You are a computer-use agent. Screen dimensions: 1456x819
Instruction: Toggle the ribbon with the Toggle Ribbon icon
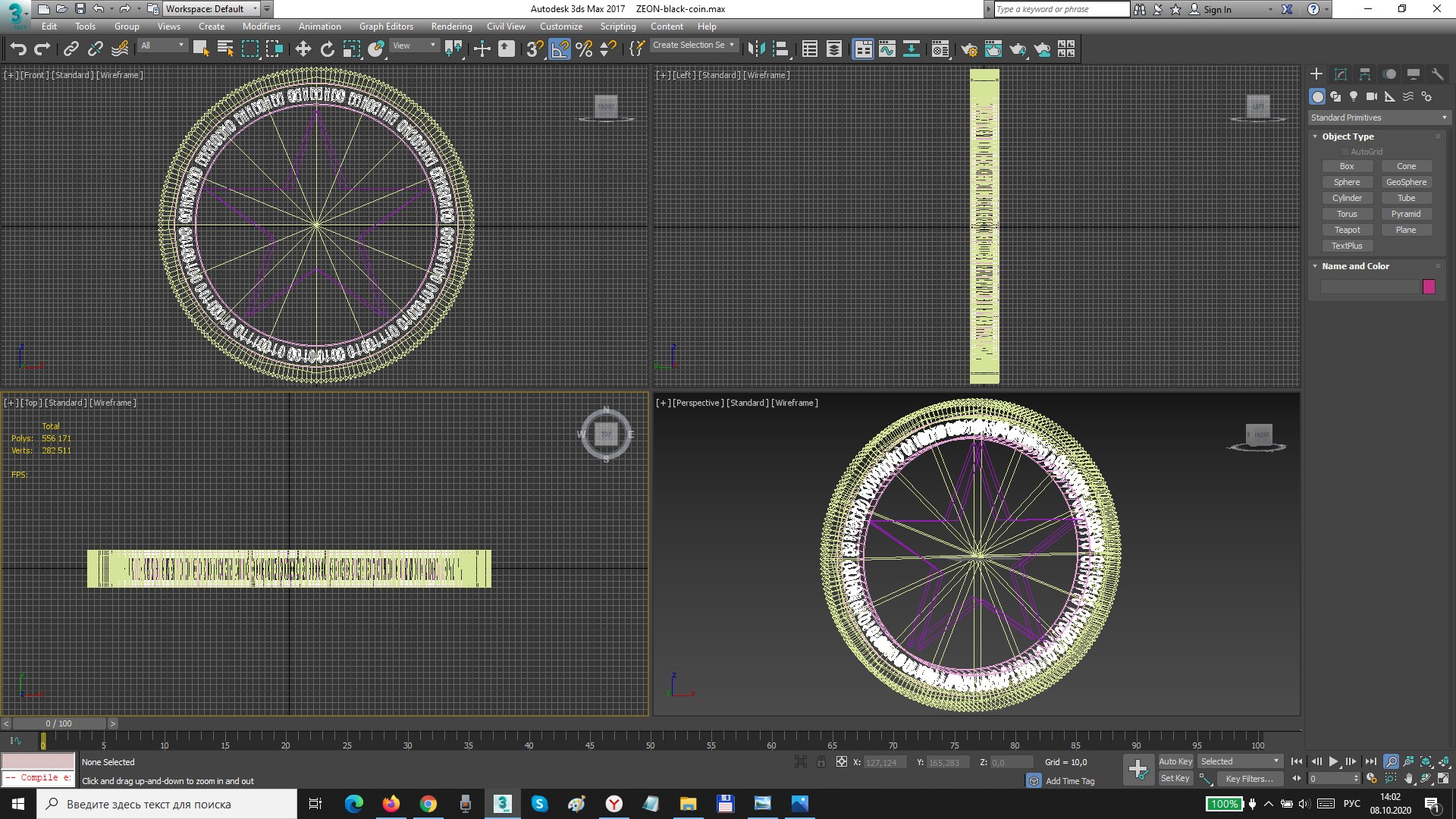click(x=864, y=49)
